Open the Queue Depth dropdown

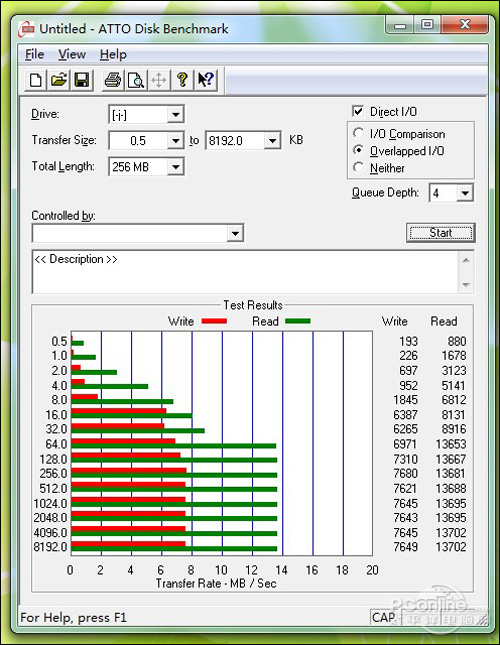click(x=465, y=193)
